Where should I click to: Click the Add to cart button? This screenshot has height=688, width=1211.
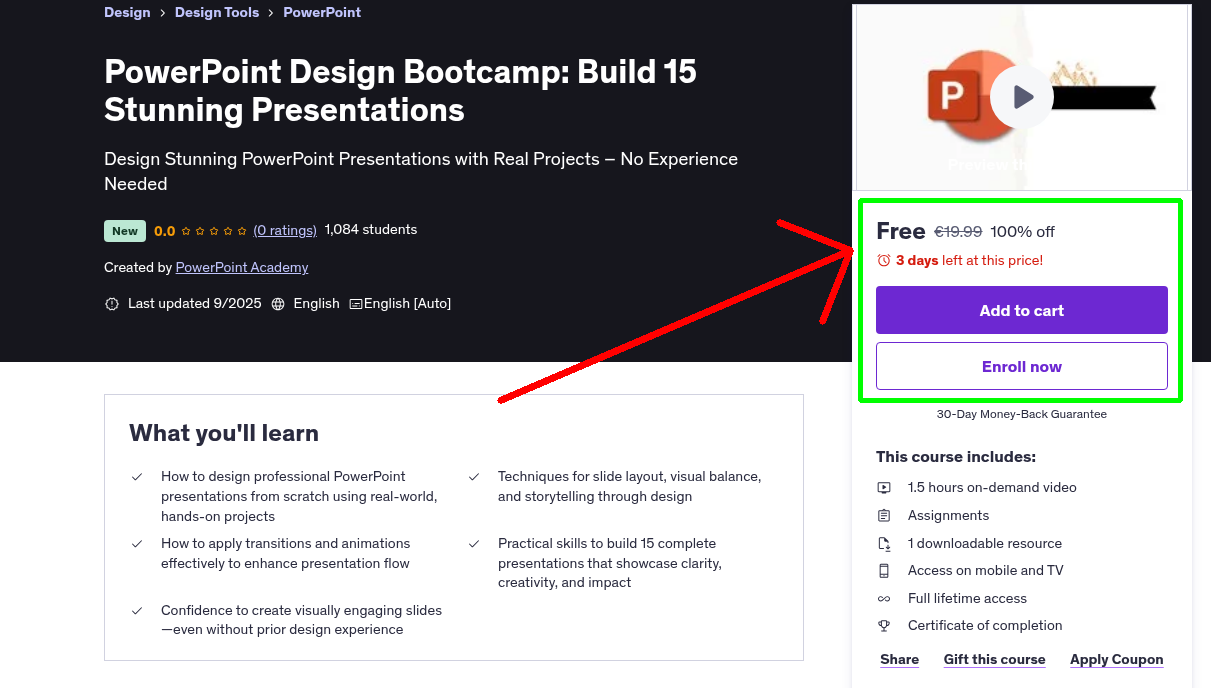point(1022,310)
